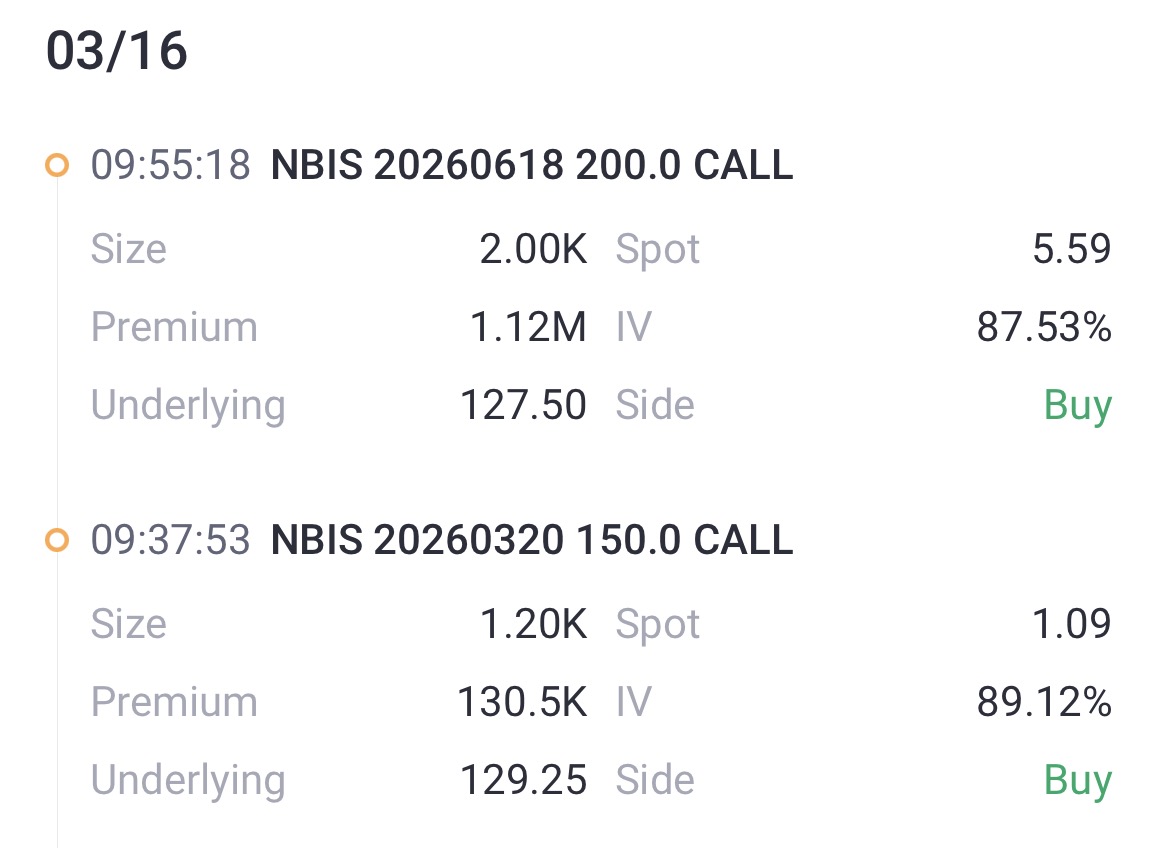Viewport: 1170px width, 848px height.
Task: Tap the 09:37:53 timestamp
Action: [170, 540]
